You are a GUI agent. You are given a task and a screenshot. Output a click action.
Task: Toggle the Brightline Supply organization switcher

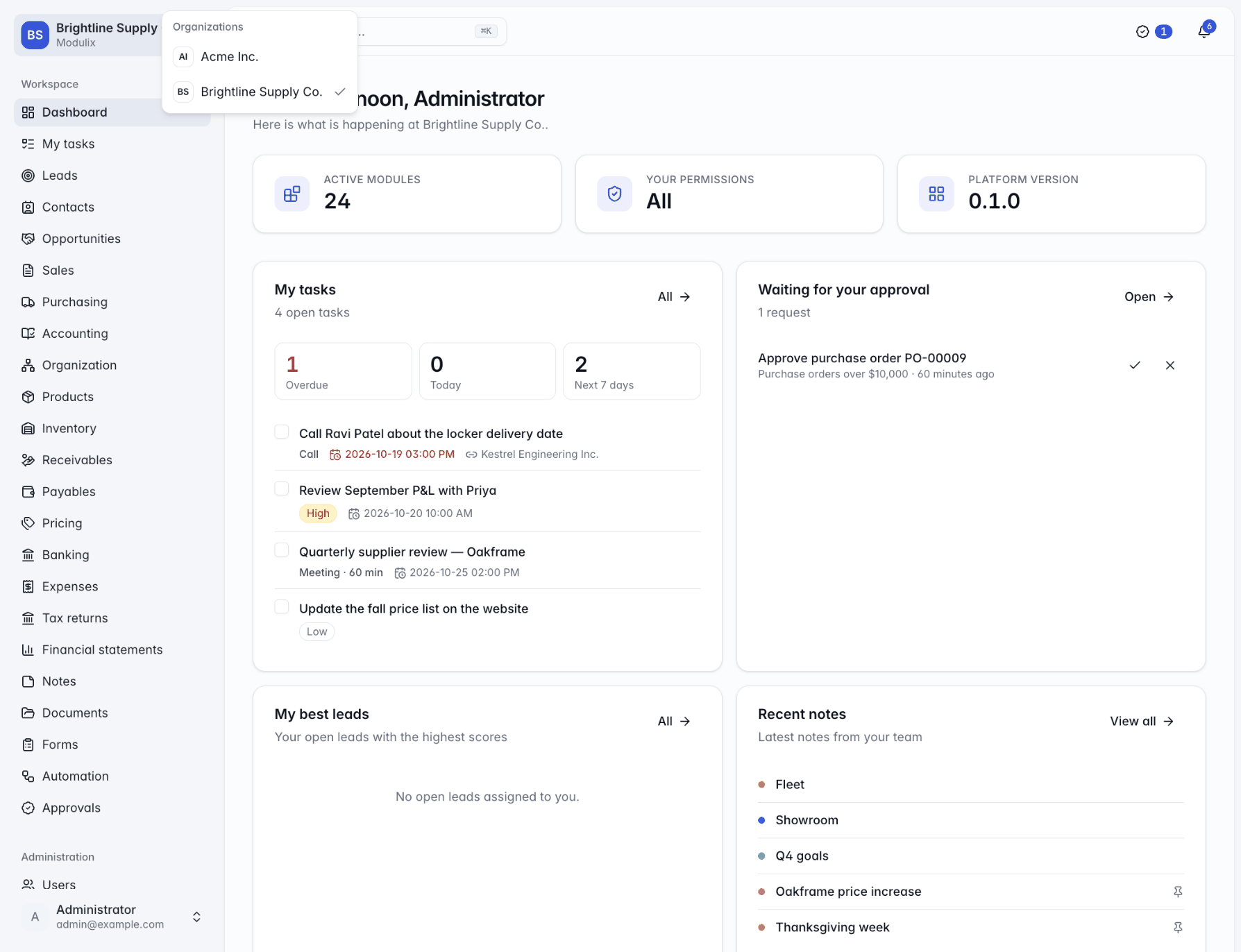click(89, 35)
